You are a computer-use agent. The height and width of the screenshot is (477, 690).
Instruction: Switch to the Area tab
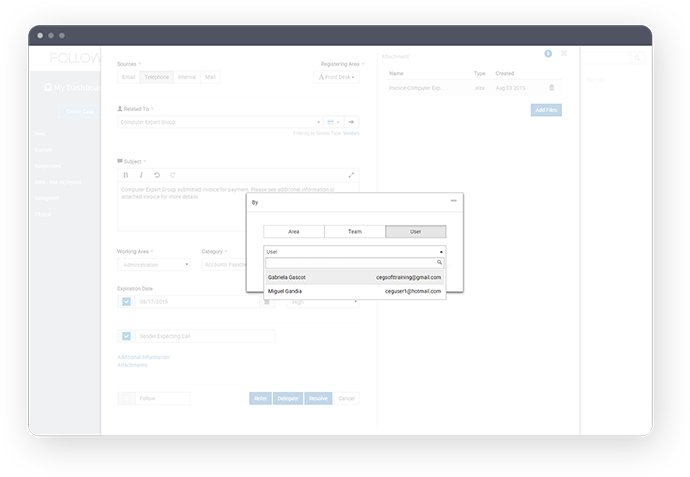(x=294, y=231)
